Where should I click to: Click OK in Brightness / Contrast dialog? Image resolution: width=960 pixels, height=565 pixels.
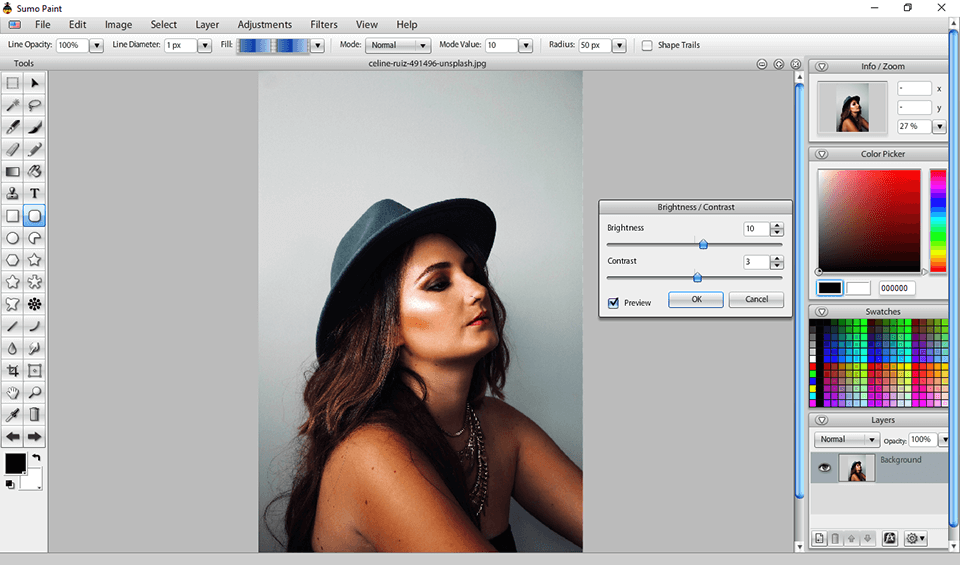696,299
